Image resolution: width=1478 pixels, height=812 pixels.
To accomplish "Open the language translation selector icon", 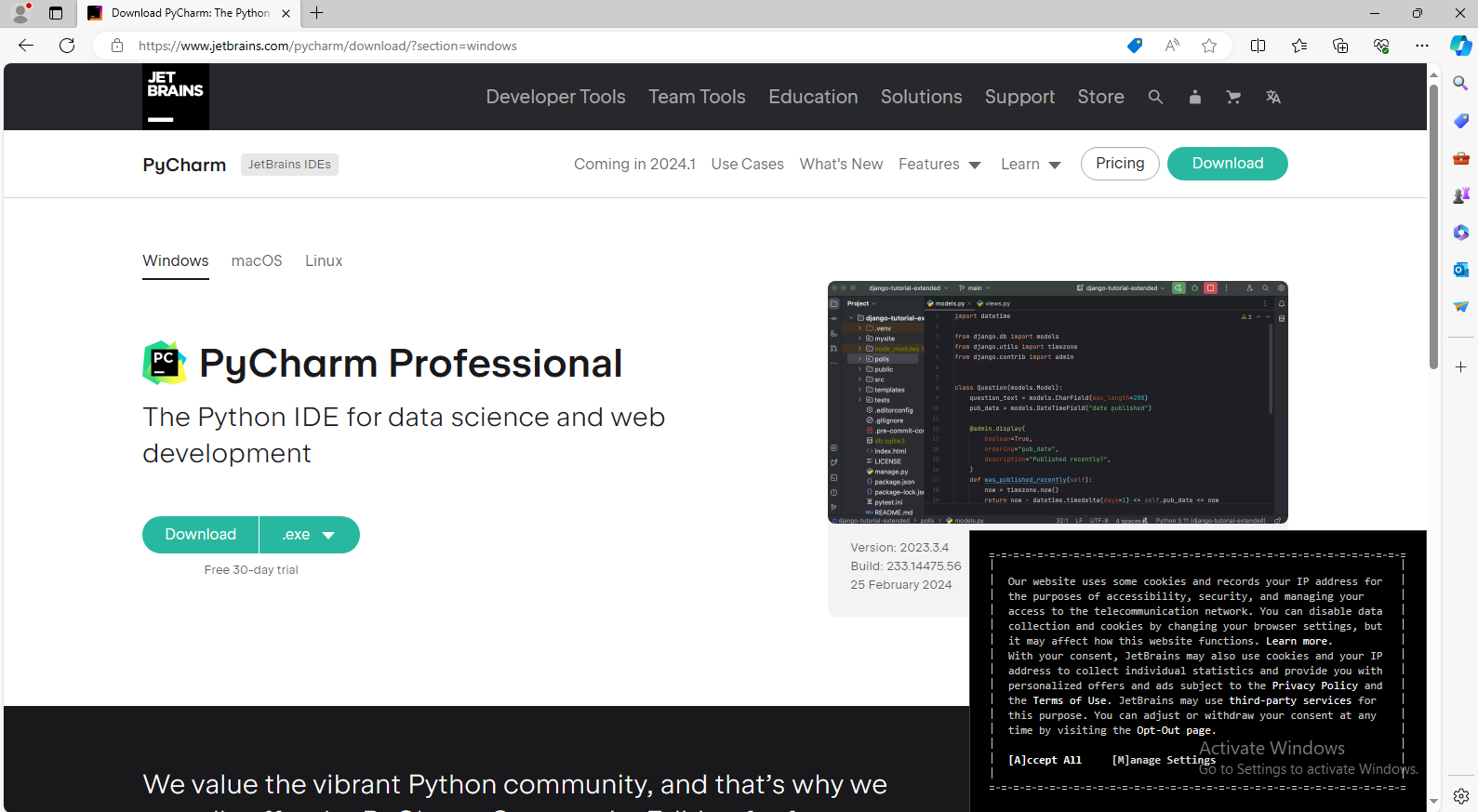I will [x=1272, y=97].
